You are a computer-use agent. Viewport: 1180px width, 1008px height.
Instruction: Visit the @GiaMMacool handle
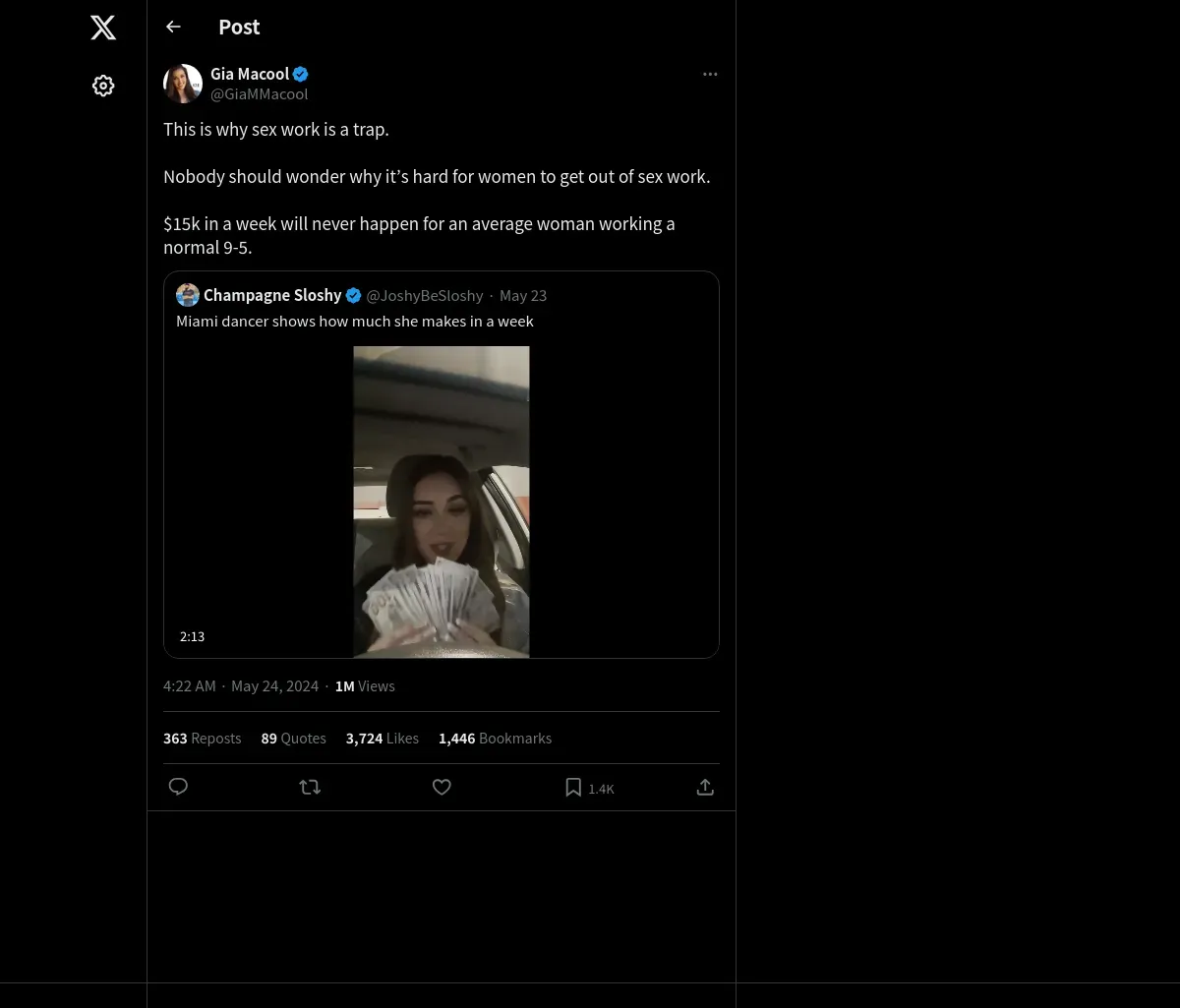click(x=260, y=93)
